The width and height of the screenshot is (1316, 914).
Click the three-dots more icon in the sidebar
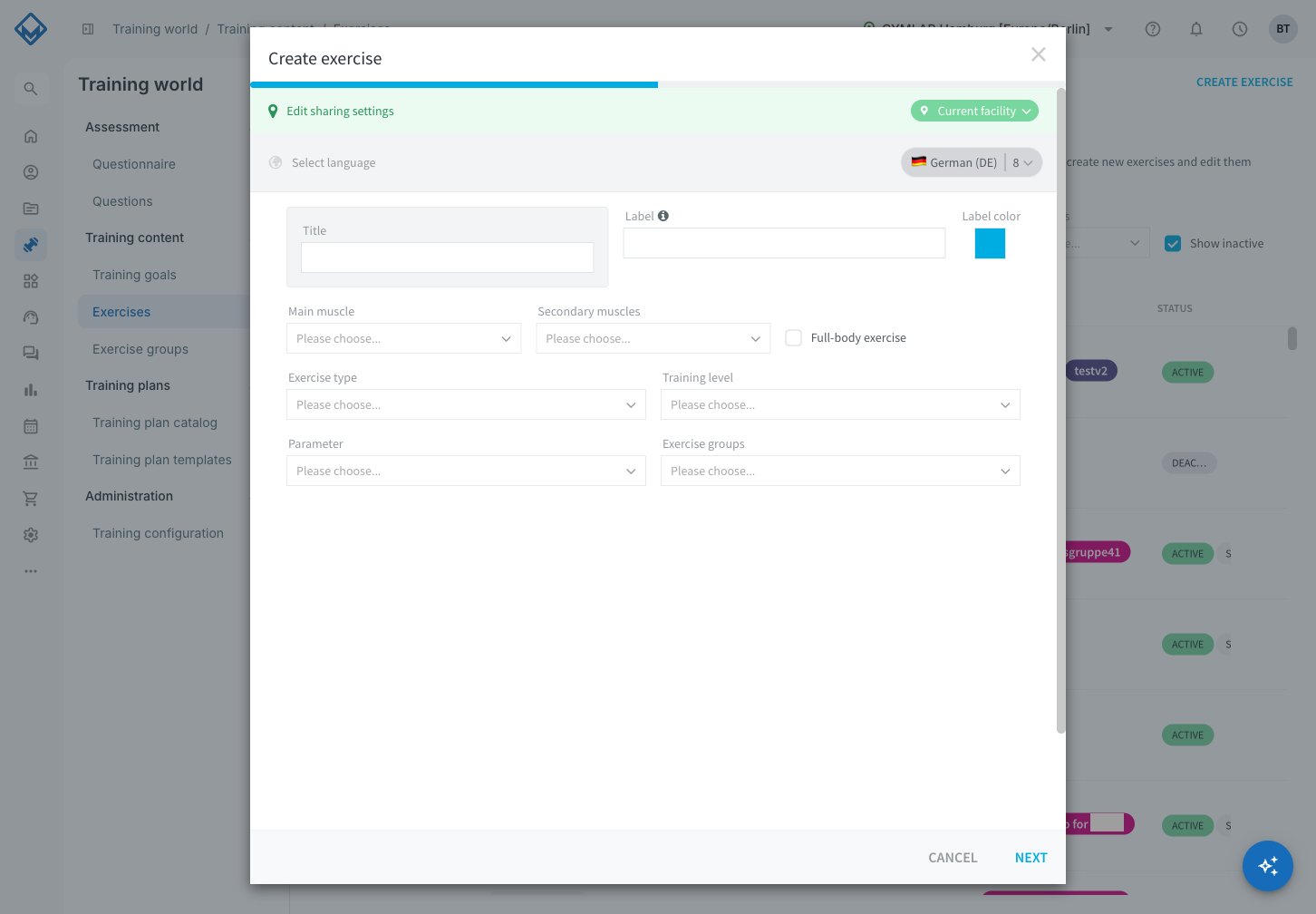coord(31,571)
